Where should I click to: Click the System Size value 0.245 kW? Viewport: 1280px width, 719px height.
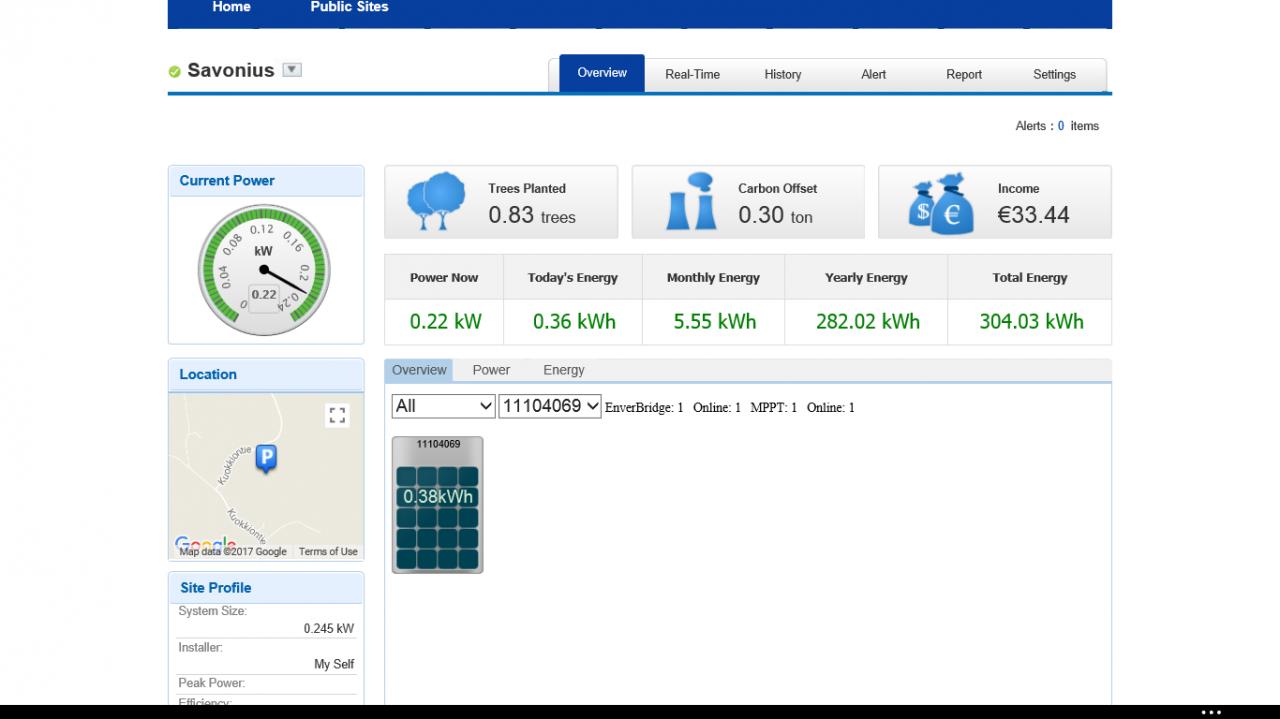329,629
